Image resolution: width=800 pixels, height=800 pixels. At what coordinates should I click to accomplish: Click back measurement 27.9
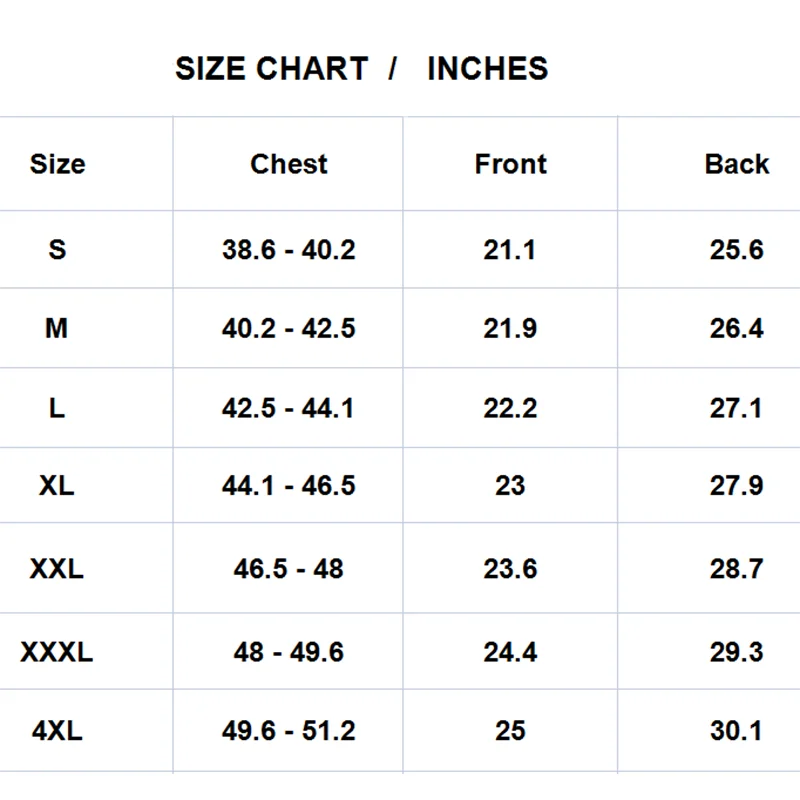pos(737,486)
